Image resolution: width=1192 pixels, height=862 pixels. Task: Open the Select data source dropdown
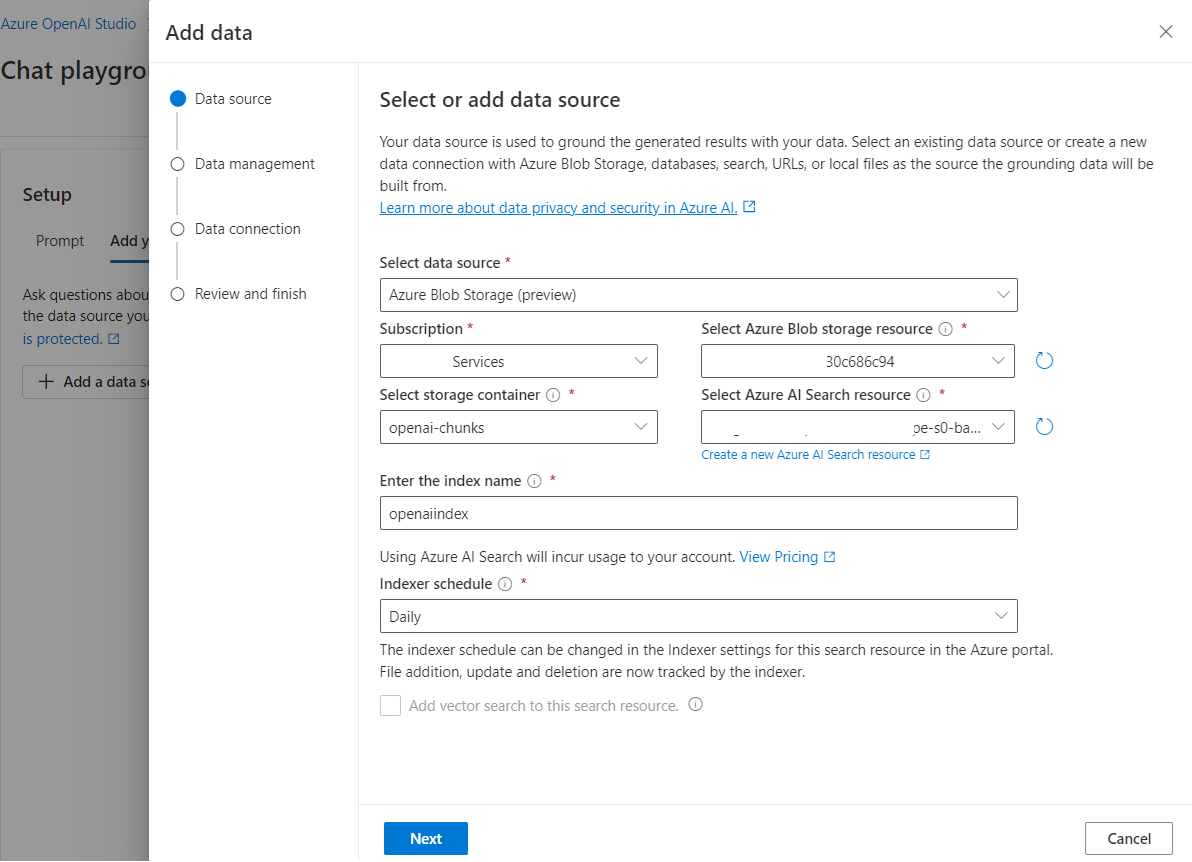click(699, 295)
